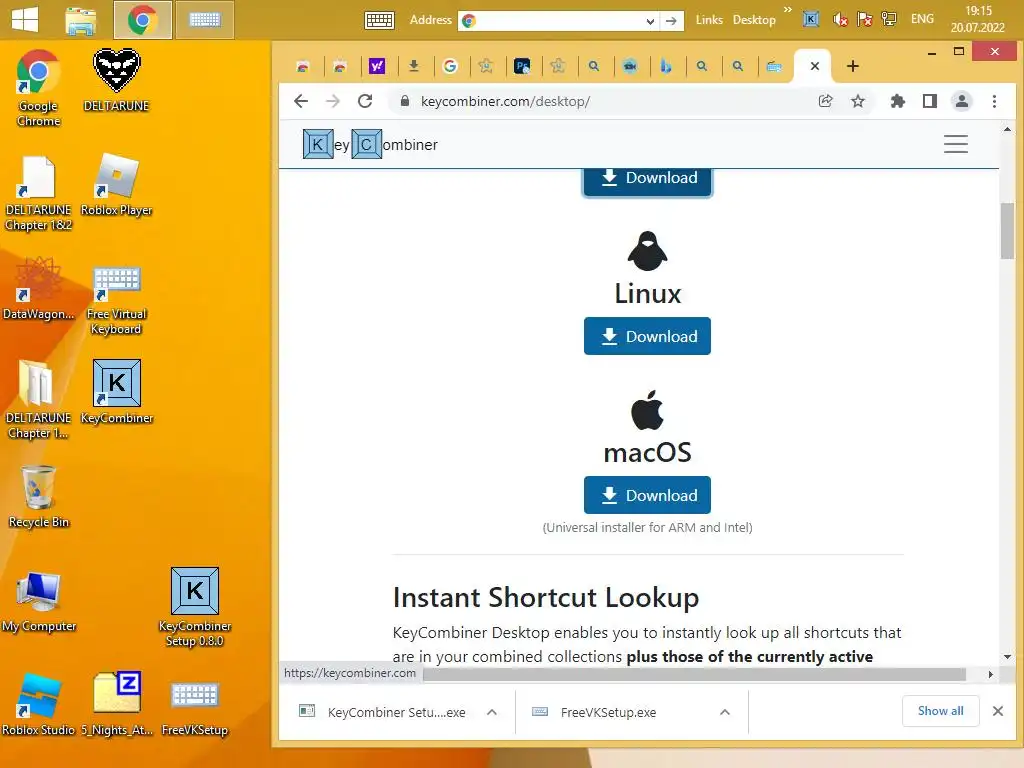Image resolution: width=1024 pixels, height=768 pixels.
Task: Switch to the Yahoo browser tab
Action: tap(377, 66)
